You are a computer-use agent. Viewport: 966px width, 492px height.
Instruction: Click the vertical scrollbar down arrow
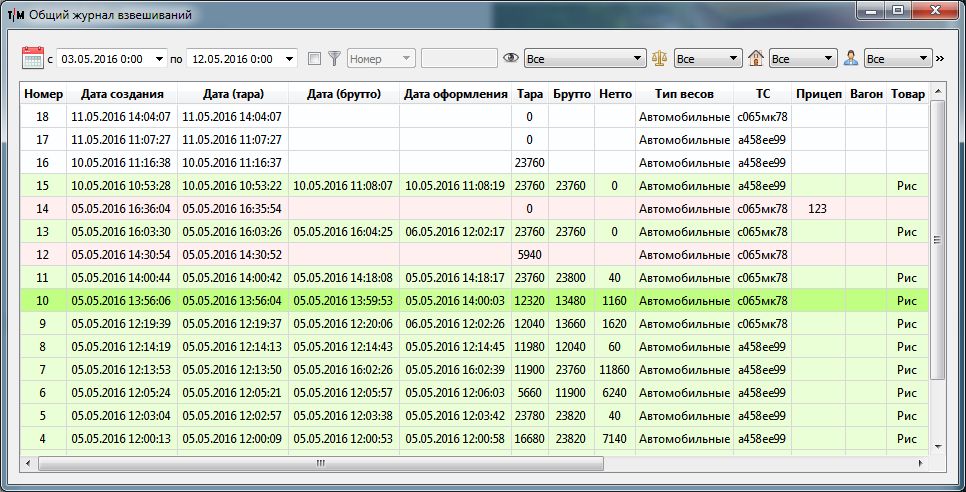pyautogui.click(x=937, y=447)
